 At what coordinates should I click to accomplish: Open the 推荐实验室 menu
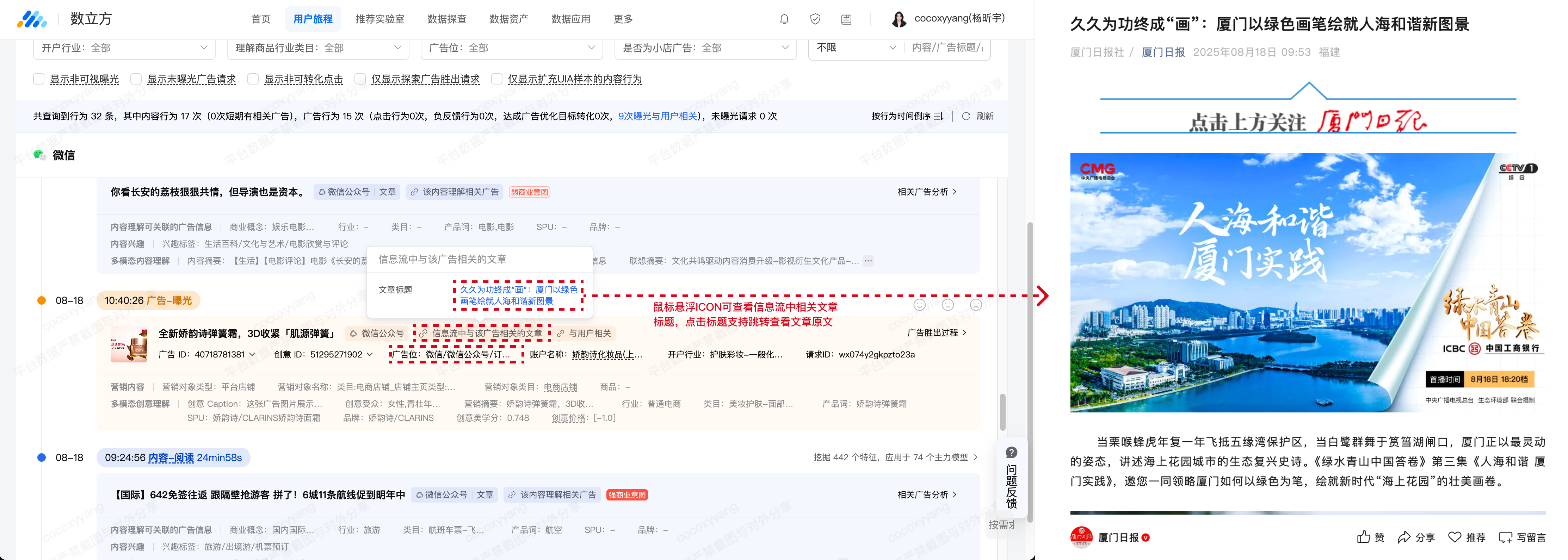[380, 19]
